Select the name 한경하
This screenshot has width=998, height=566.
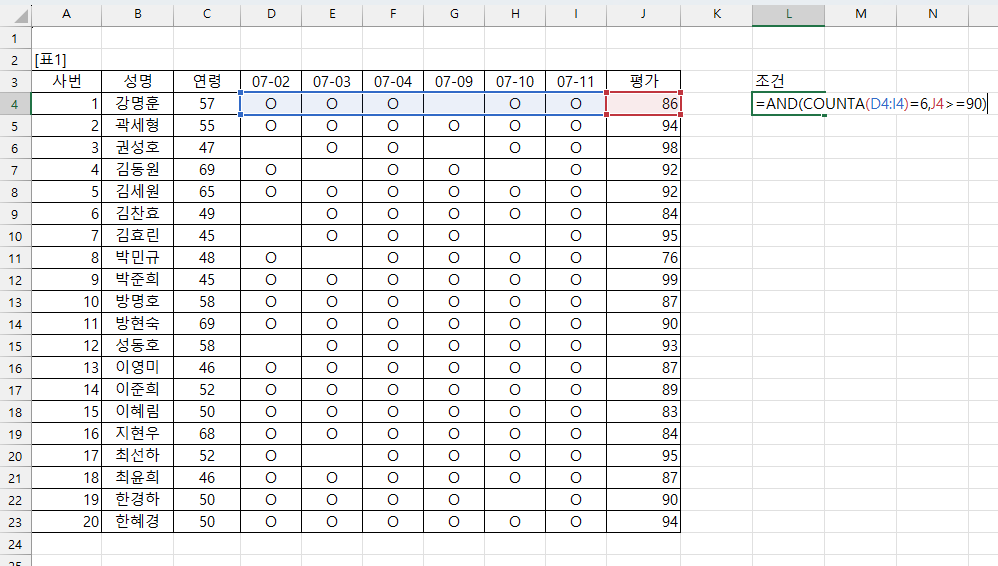[137, 500]
